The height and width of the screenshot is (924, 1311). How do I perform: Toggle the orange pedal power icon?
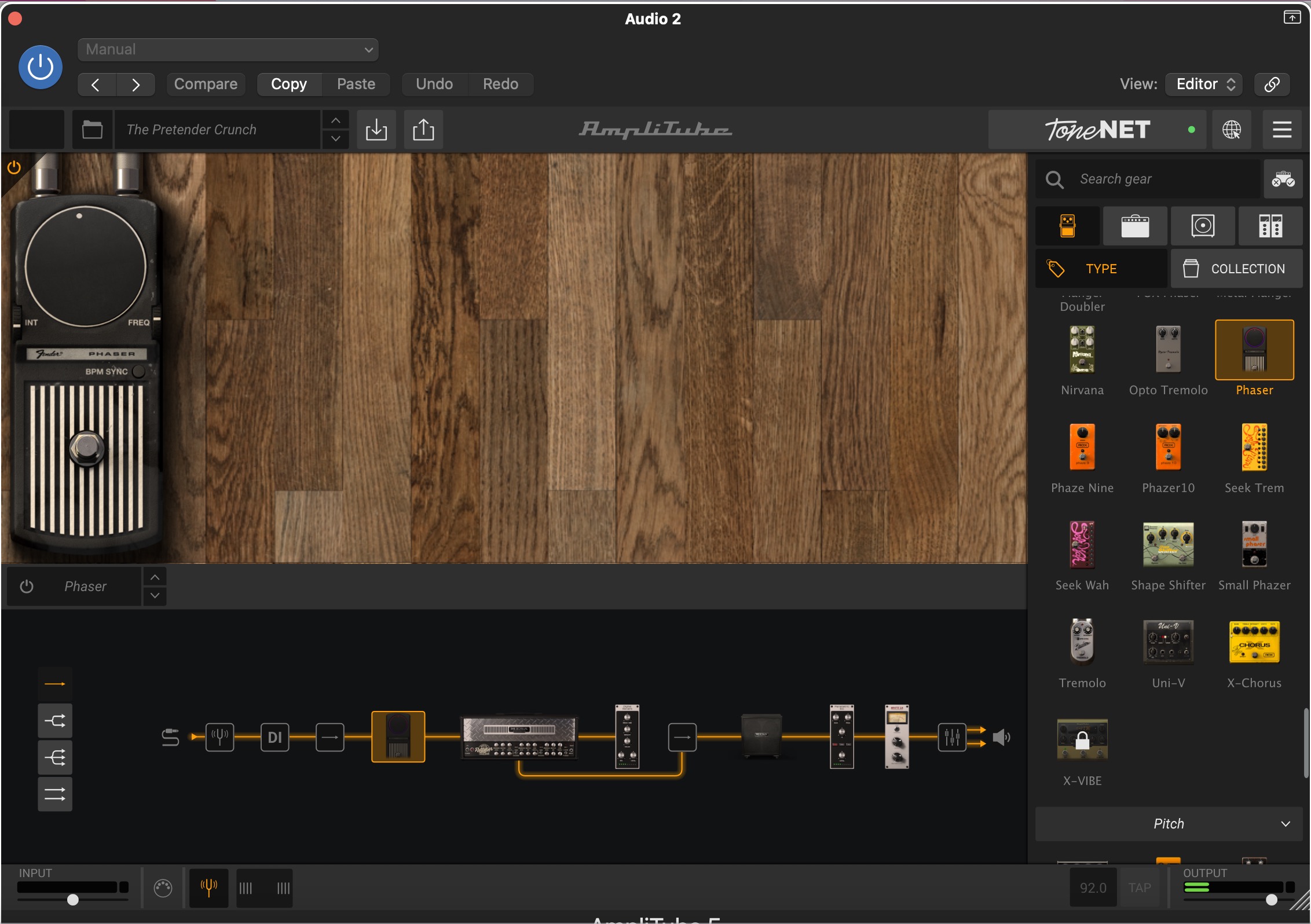coord(14,168)
